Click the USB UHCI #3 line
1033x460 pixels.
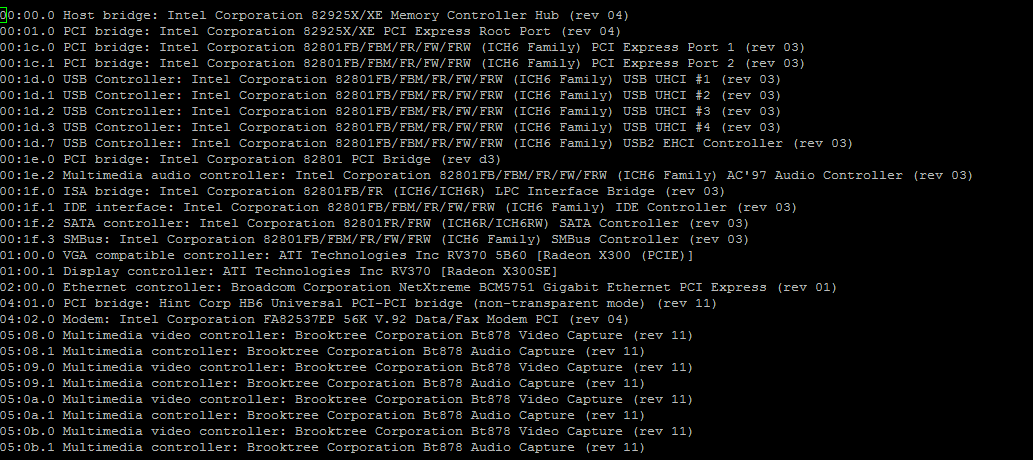pos(390,111)
